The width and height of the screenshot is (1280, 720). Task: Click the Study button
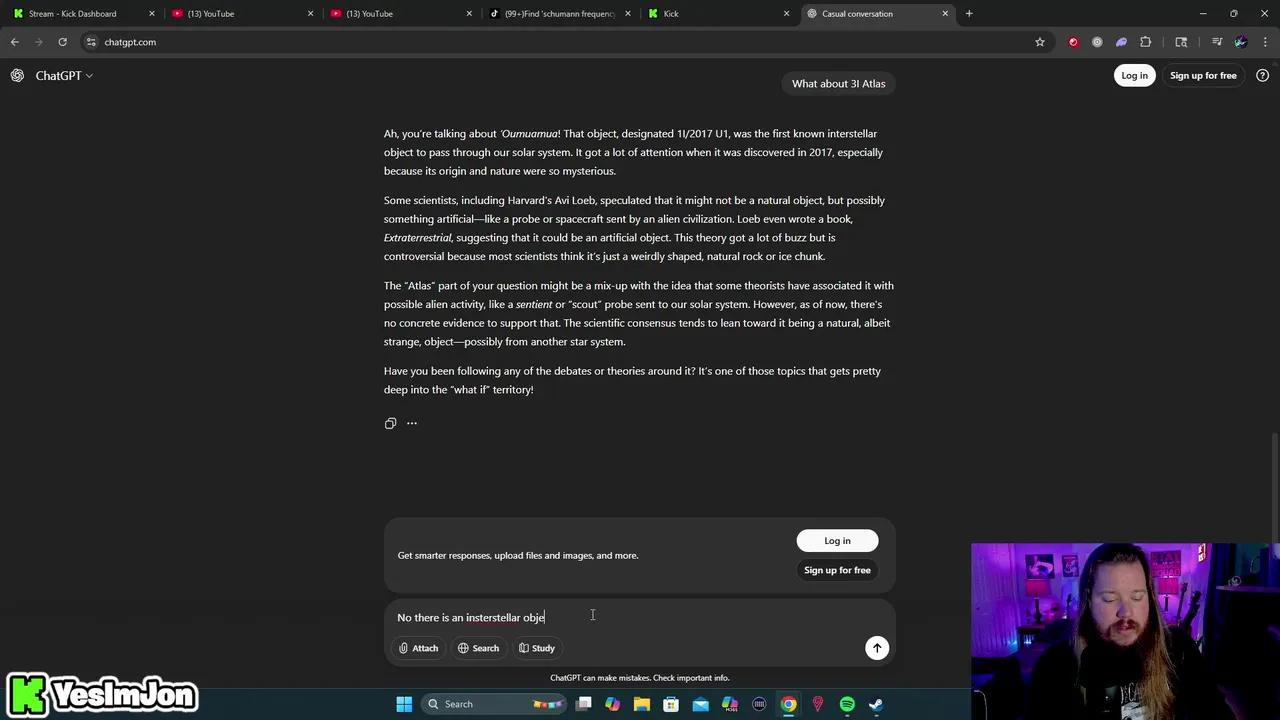pyautogui.click(x=537, y=648)
